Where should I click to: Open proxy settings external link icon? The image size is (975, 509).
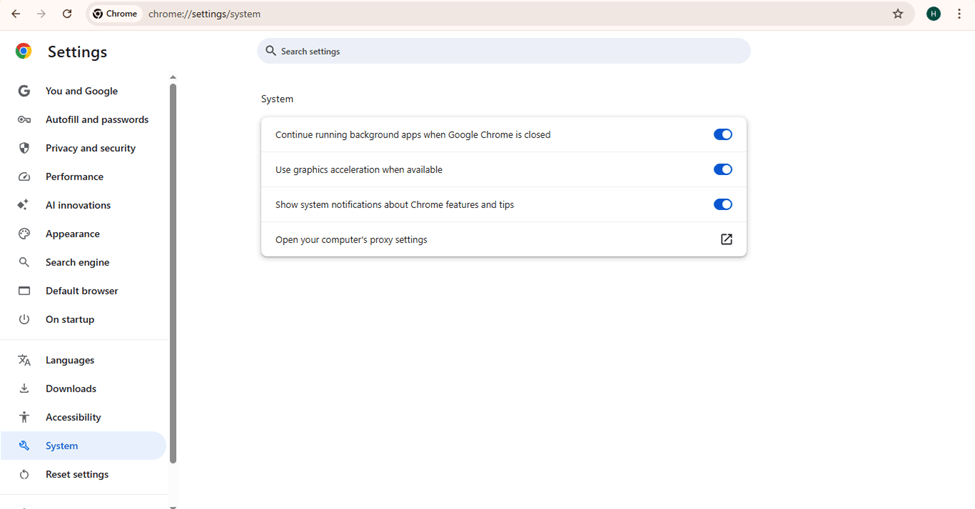coord(726,239)
